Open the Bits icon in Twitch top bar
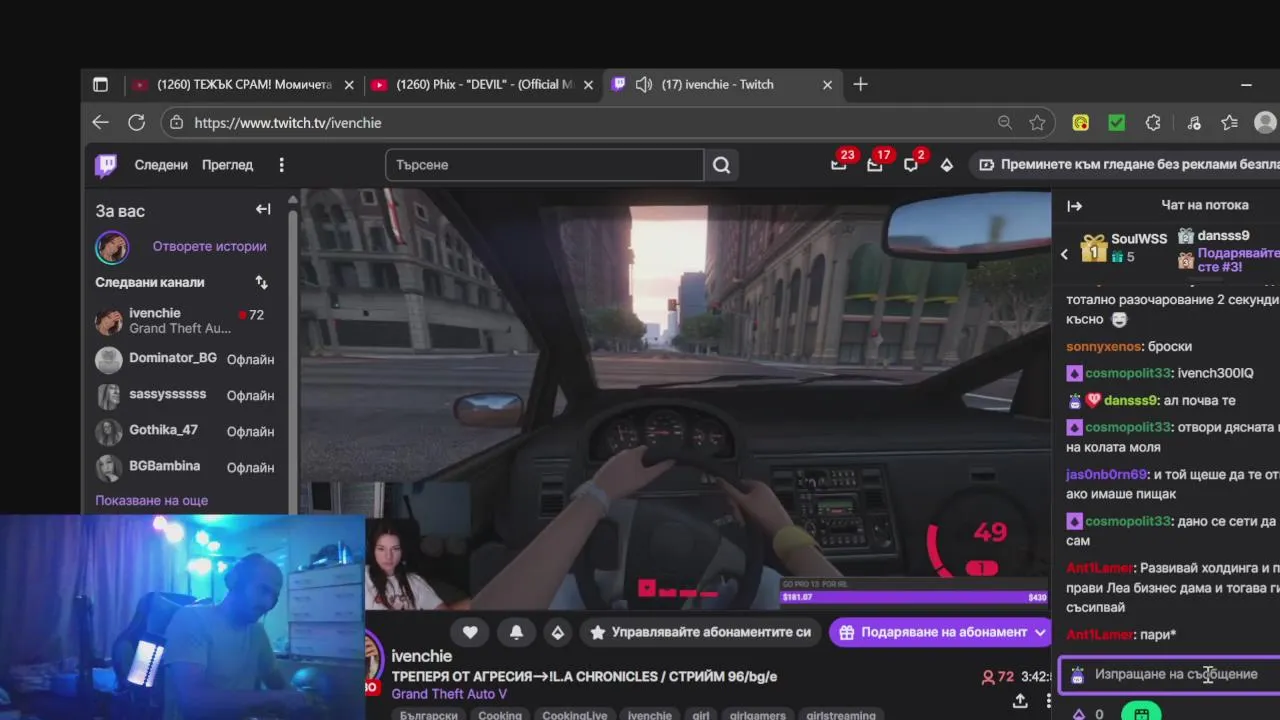The height and width of the screenshot is (720, 1280). [x=946, y=165]
